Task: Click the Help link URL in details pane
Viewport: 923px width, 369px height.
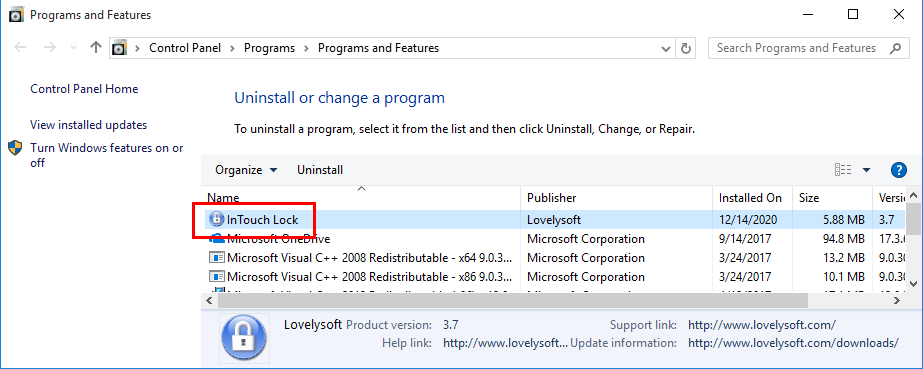Action: click(x=505, y=343)
